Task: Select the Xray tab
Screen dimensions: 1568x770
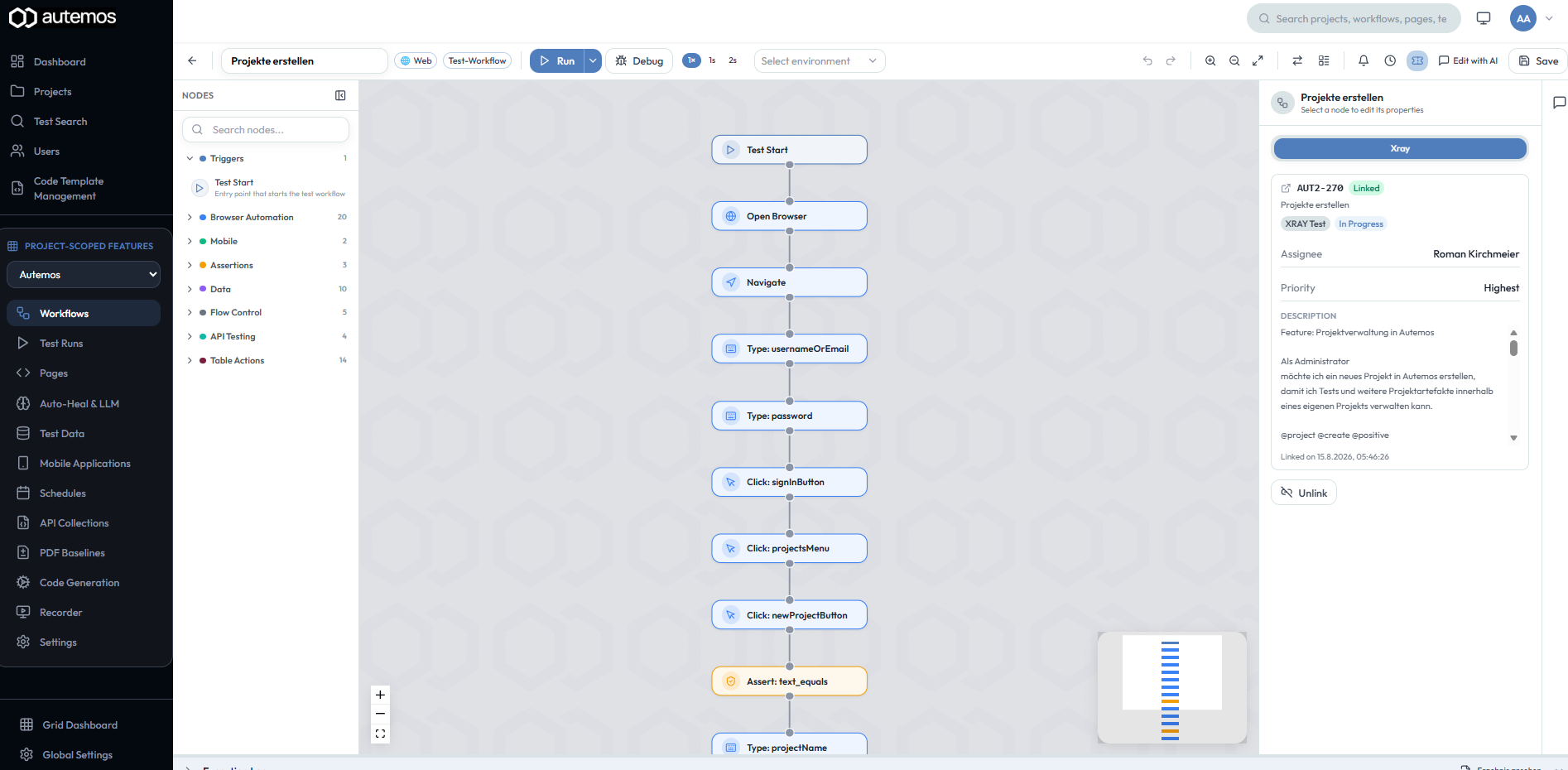Action: [1400, 148]
